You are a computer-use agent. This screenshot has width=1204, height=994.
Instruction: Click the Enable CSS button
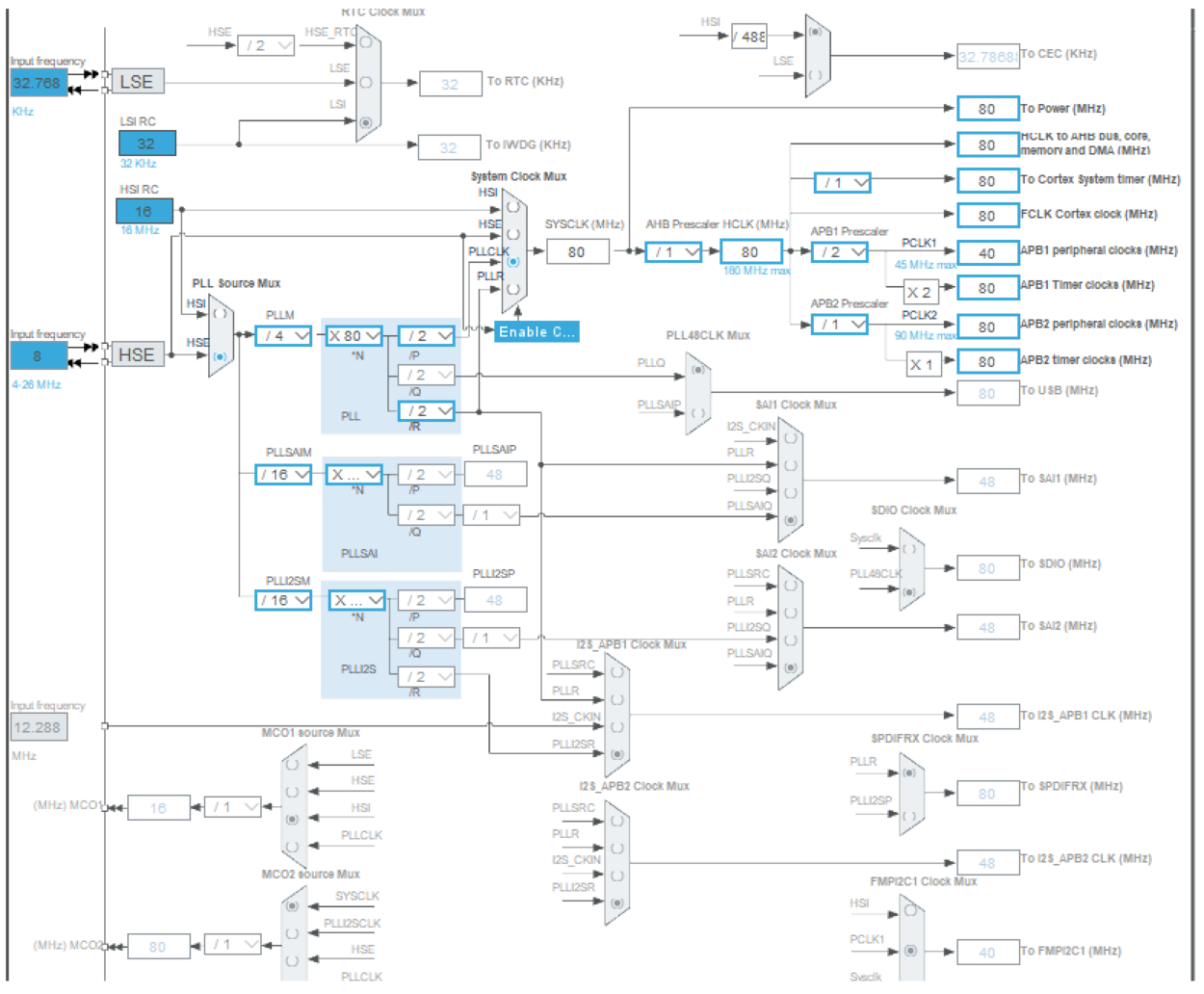(537, 331)
